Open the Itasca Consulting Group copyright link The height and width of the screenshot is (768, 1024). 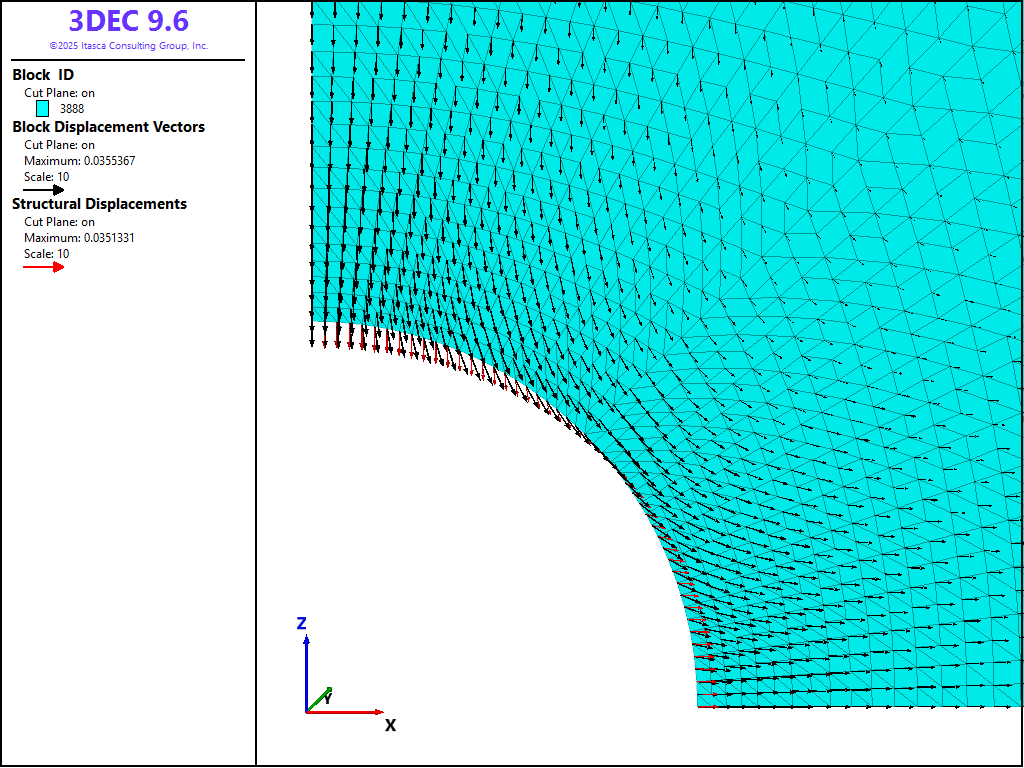128,46
